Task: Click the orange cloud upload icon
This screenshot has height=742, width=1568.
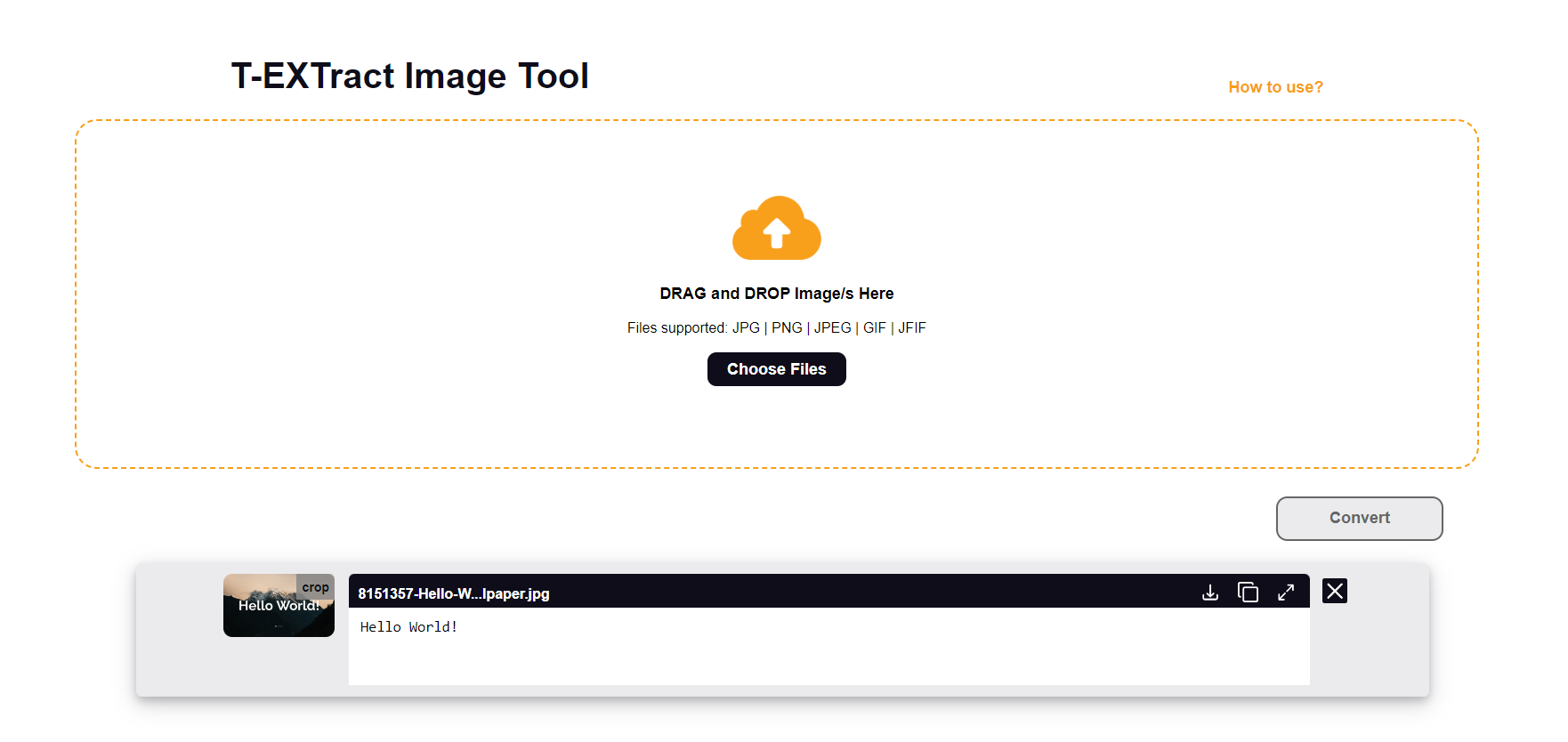Action: pos(777,229)
